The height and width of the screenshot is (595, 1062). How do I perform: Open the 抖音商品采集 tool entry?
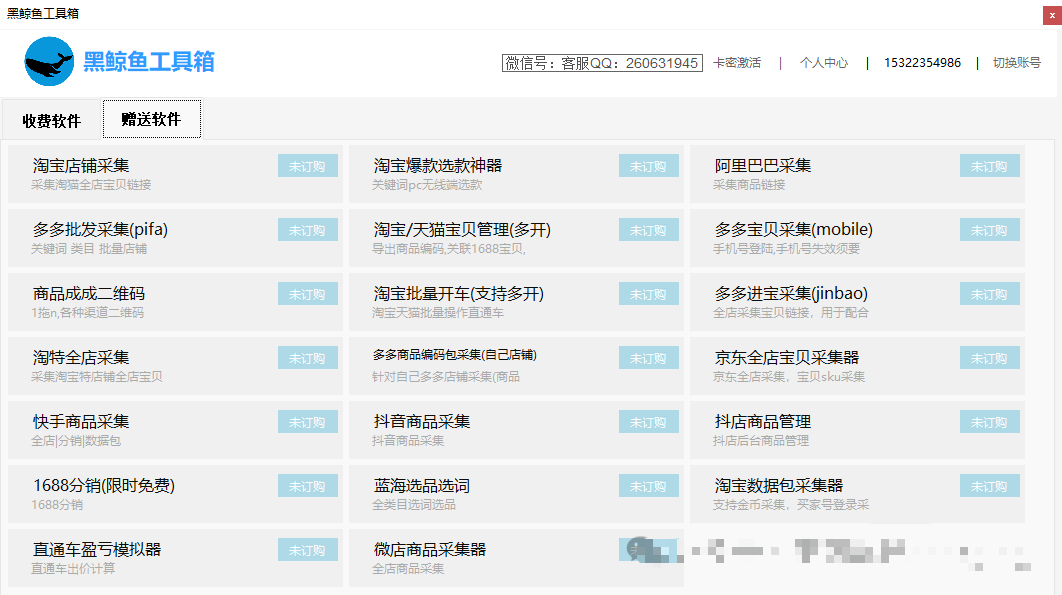(421, 422)
